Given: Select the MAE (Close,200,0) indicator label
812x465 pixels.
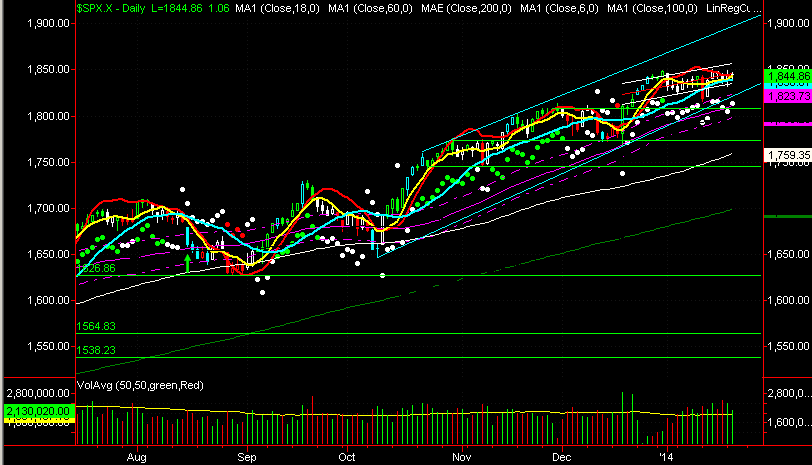Looking at the screenshot, I should tap(466, 8).
